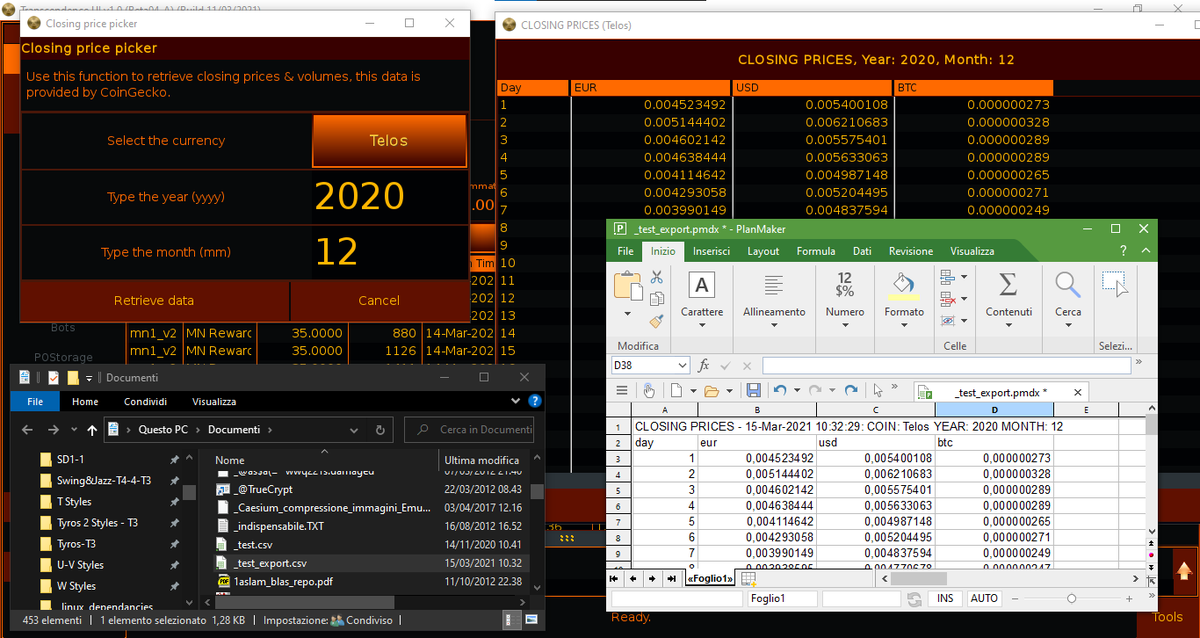
Task: Select the repeat action arrow icon
Action: click(x=851, y=390)
